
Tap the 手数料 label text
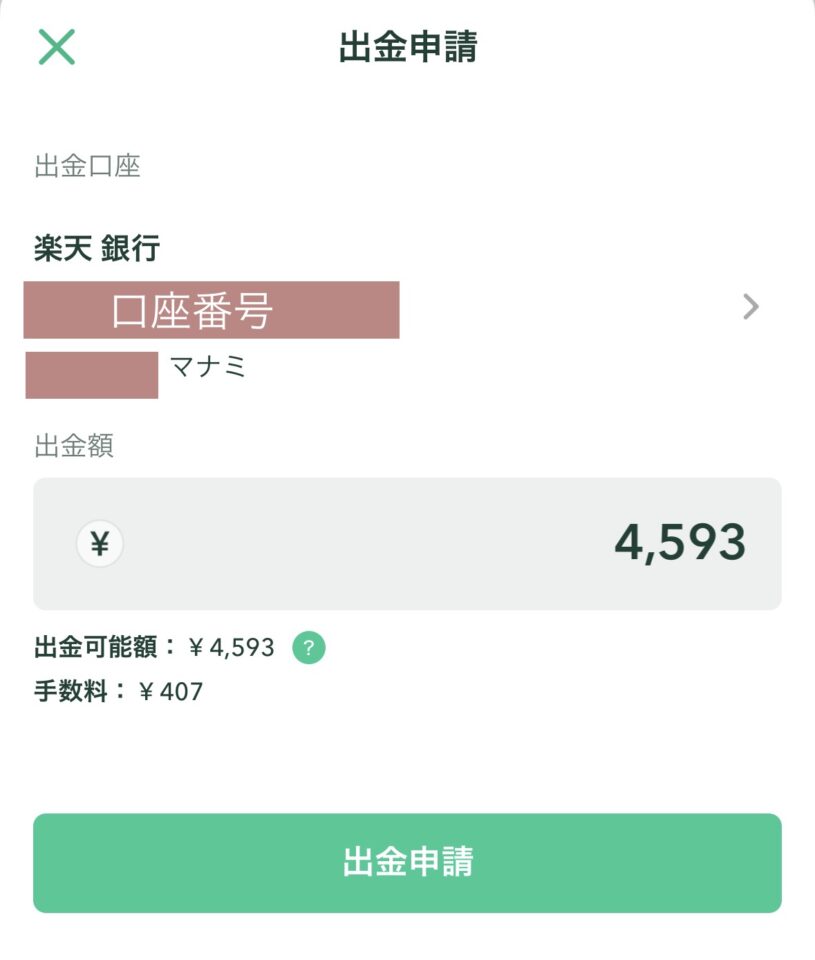[x=71, y=691]
